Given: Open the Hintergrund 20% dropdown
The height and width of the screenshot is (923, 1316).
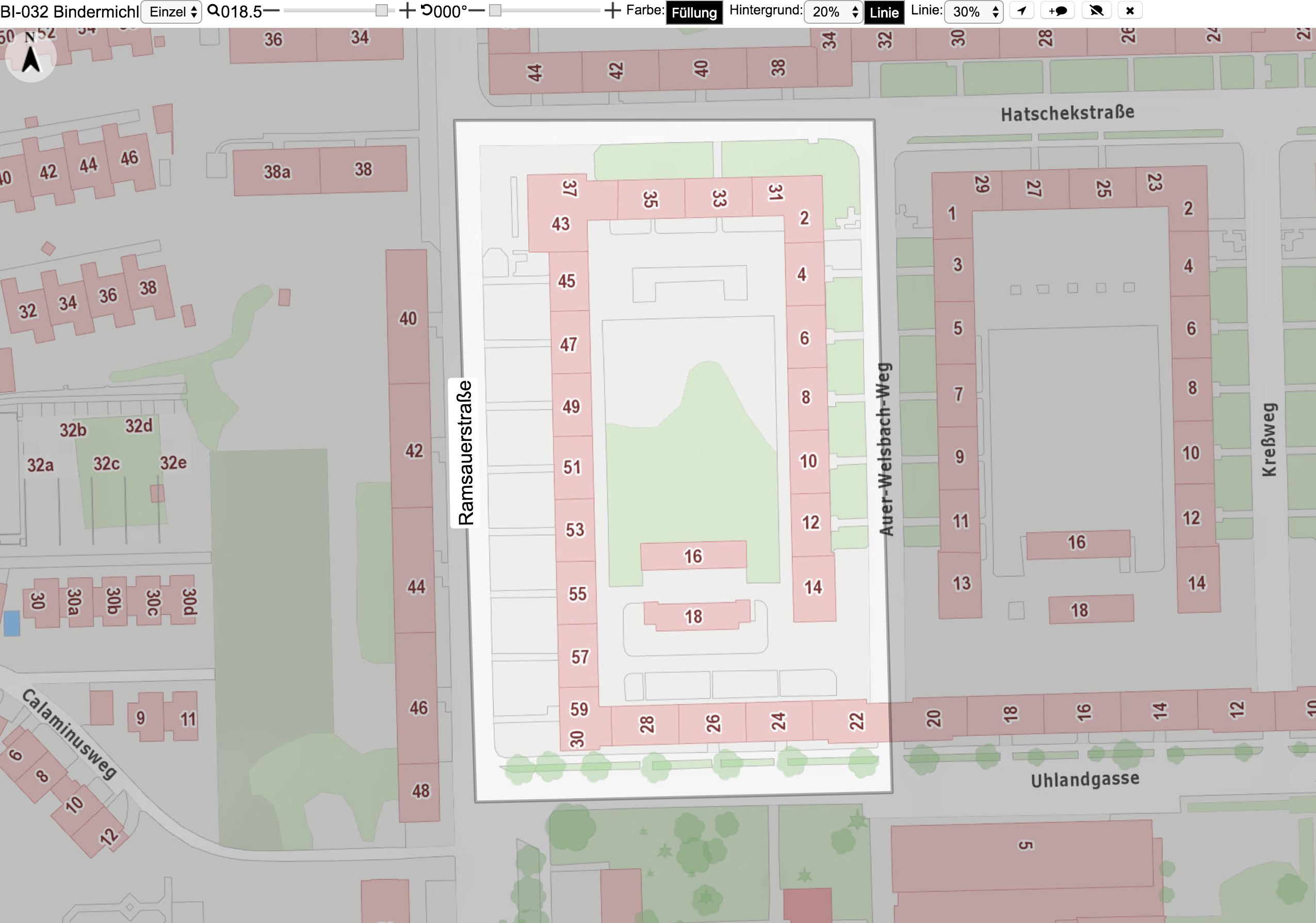Looking at the screenshot, I should tap(833, 11).
